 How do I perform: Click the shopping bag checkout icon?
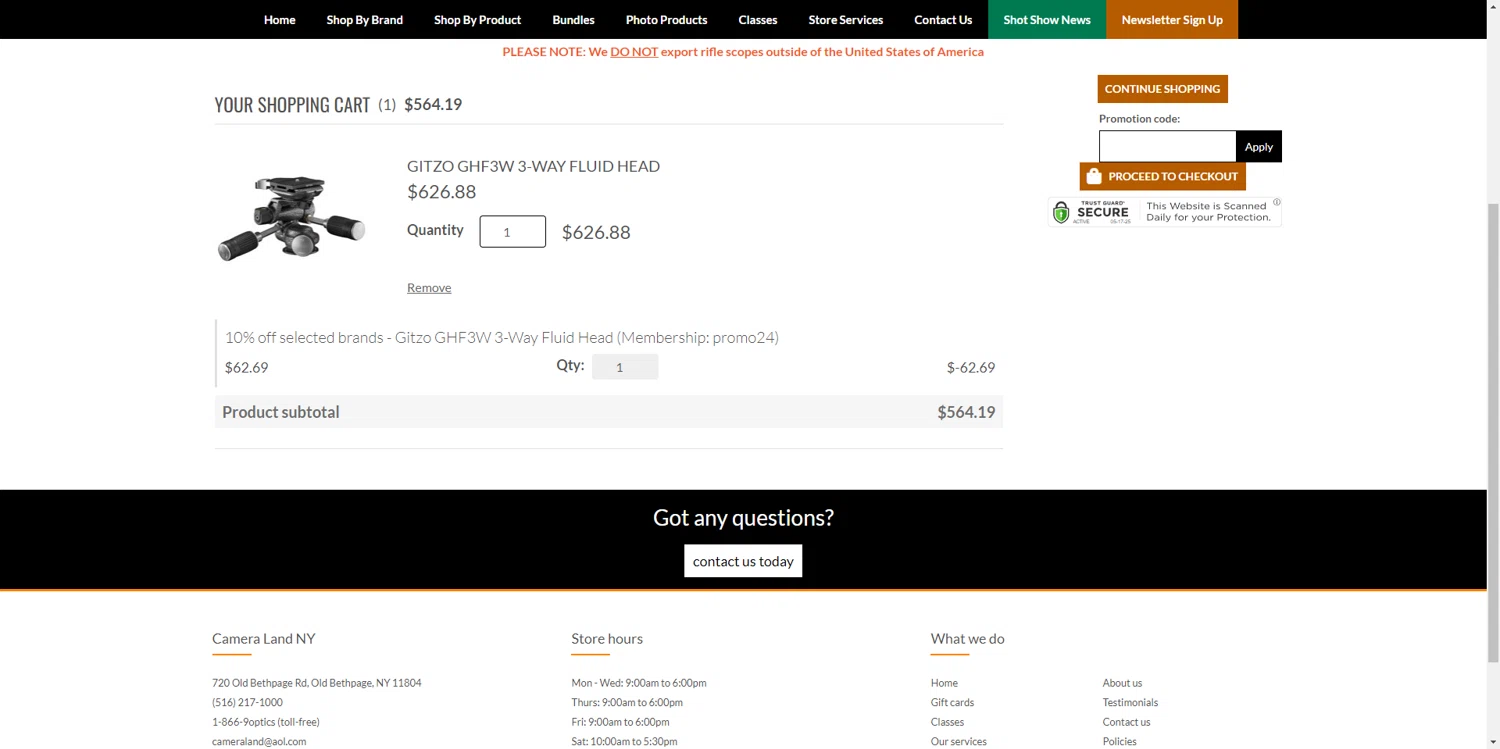tap(1094, 176)
